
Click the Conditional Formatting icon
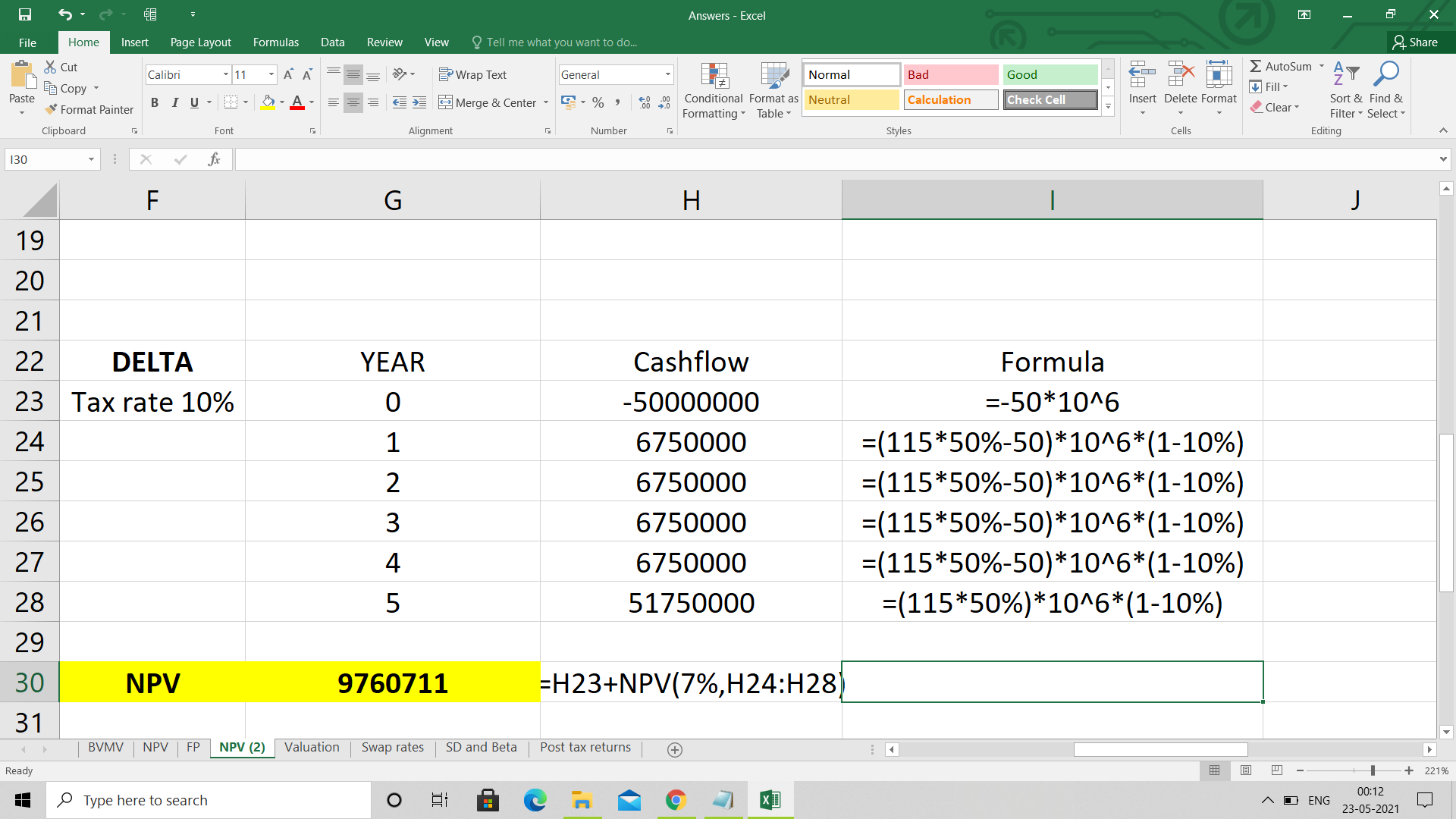pos(714,76)
